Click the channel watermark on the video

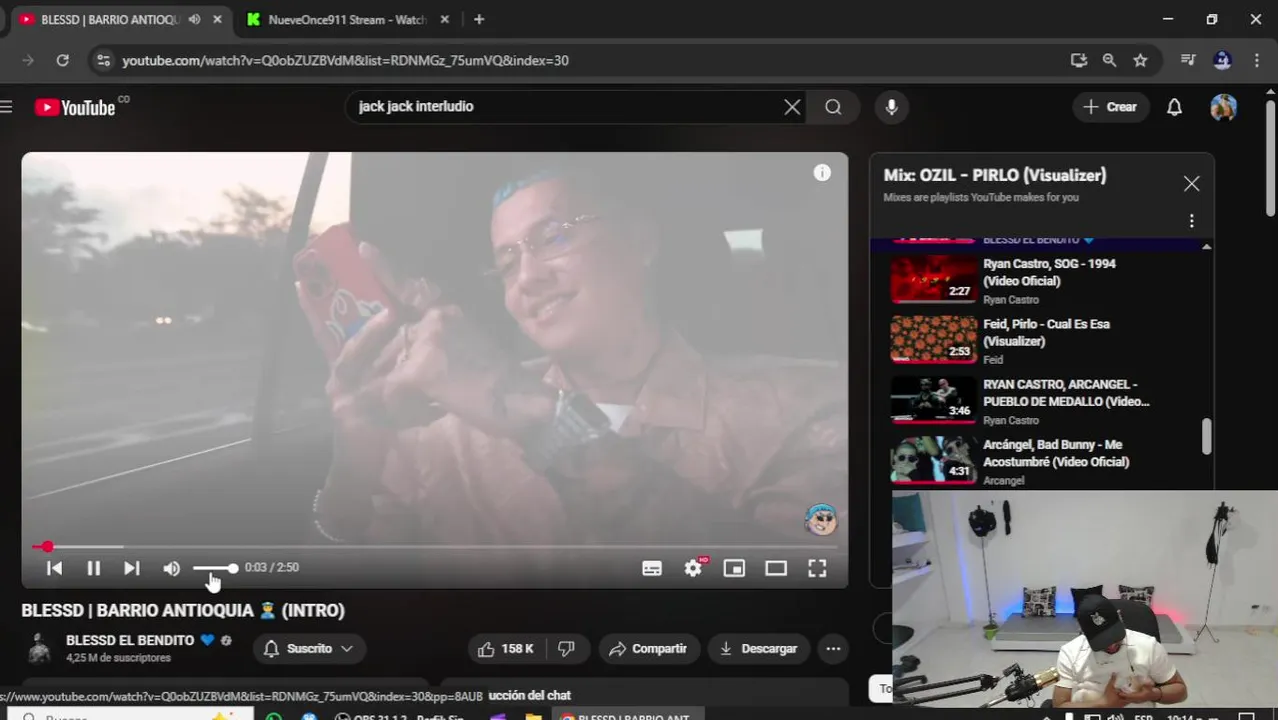(x=821, y=520)
